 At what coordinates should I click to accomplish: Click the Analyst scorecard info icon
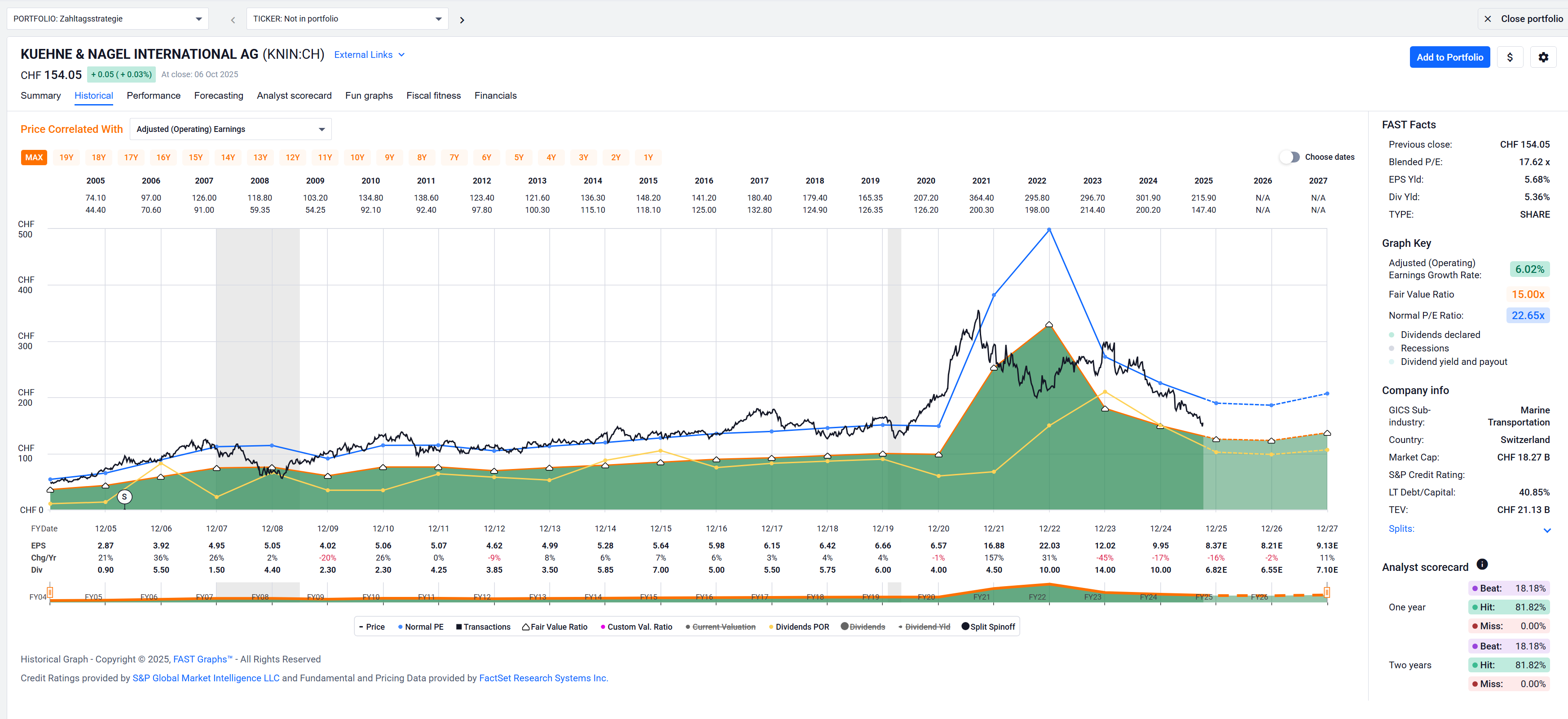pos(1482,565)
